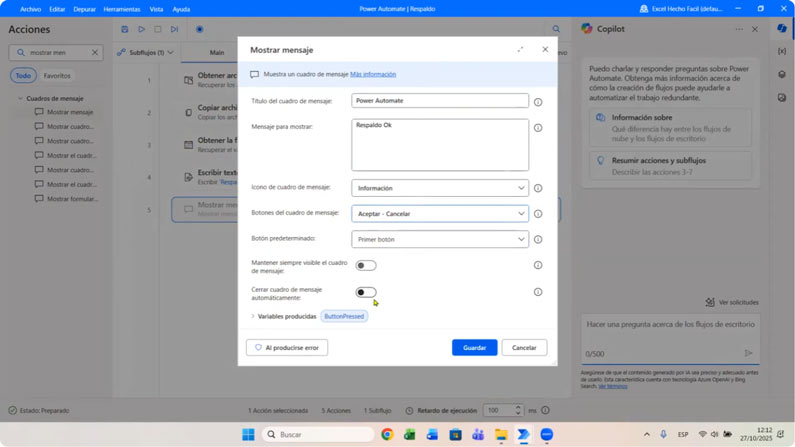Select ButtonPressed variable chip
This screenshot has width=795, height=447.
click(344, 316)
